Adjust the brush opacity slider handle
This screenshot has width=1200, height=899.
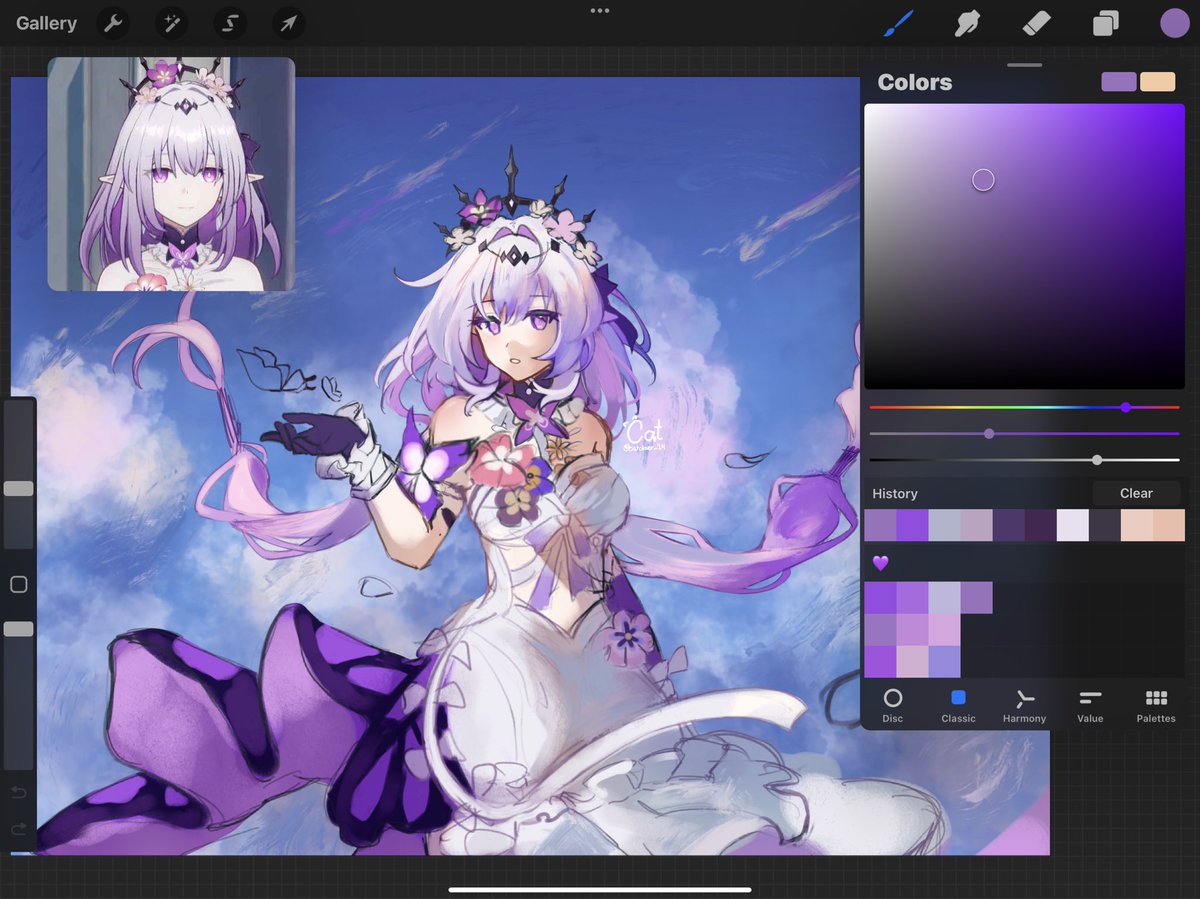pyautogui.click(x=18, y=629)
